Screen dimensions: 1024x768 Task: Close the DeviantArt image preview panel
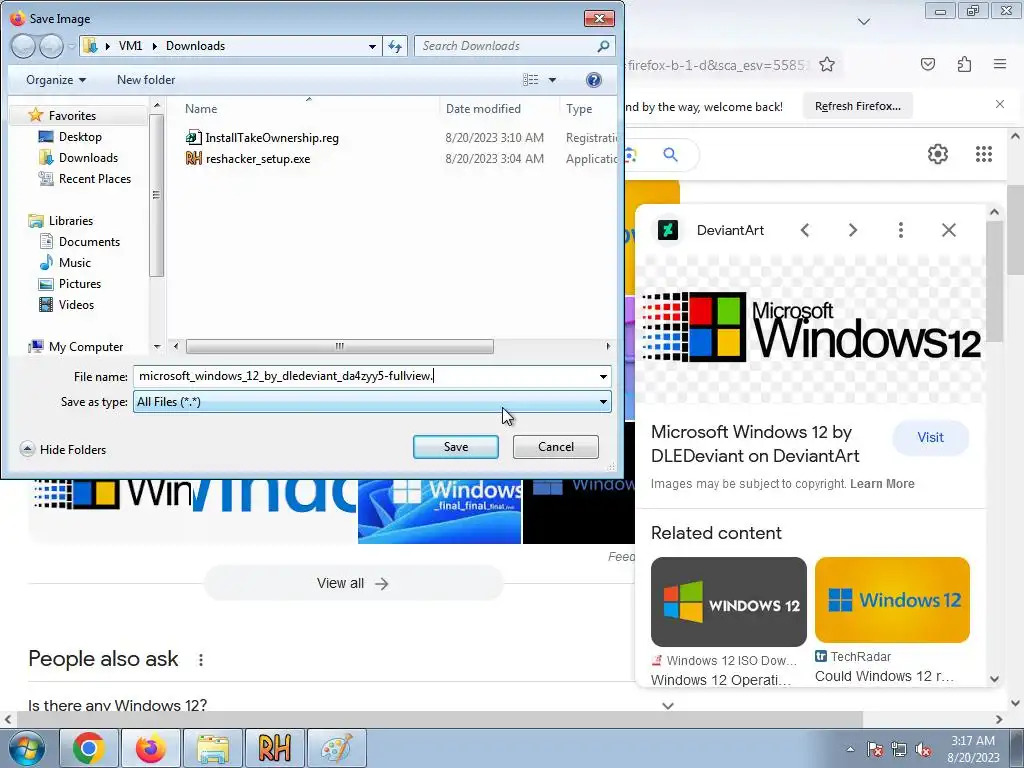pyautogui.click(x=949, y=230)
